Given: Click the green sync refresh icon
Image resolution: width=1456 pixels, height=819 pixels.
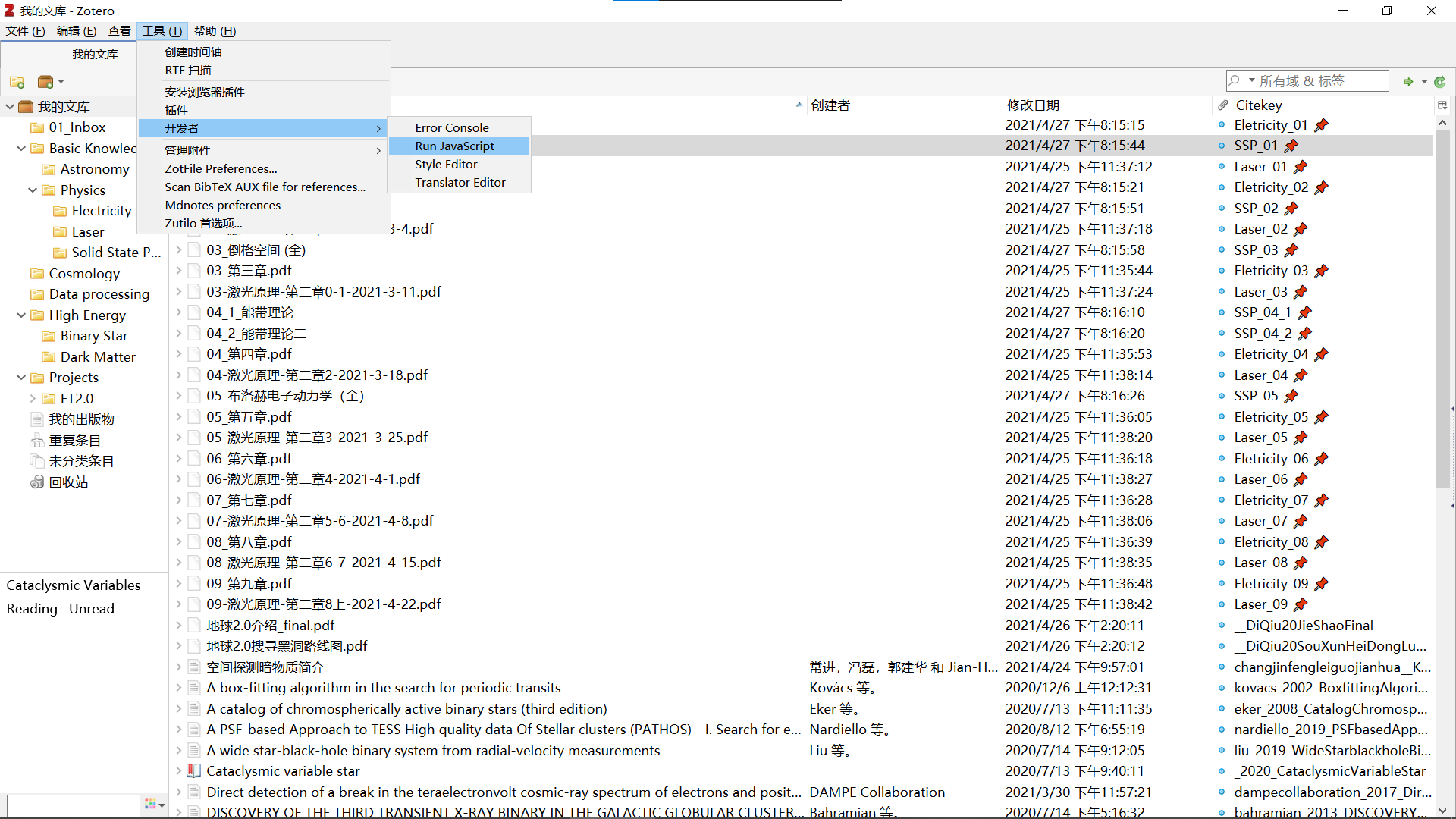Looking at the screenshot, I should [x=1439, y=82].
